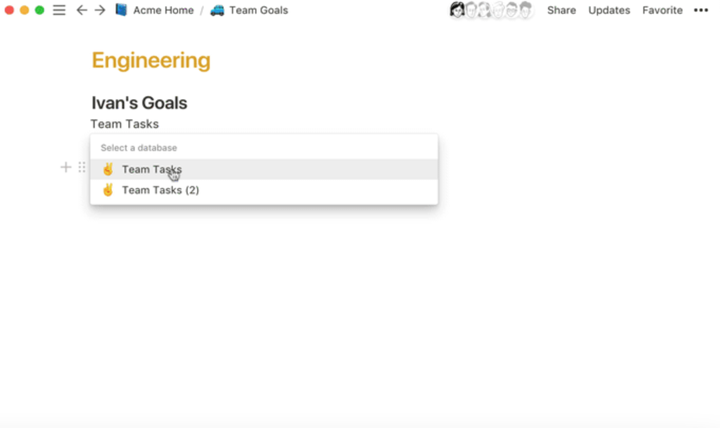
Task: Select the Team Tasks database option
Action: tap(152, 169)
